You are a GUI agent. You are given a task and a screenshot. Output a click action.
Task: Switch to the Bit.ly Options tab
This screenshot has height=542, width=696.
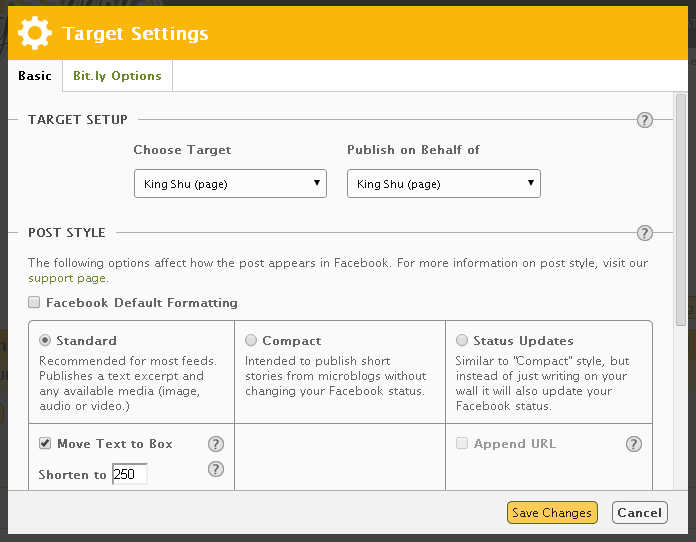(x=117, y=76)
